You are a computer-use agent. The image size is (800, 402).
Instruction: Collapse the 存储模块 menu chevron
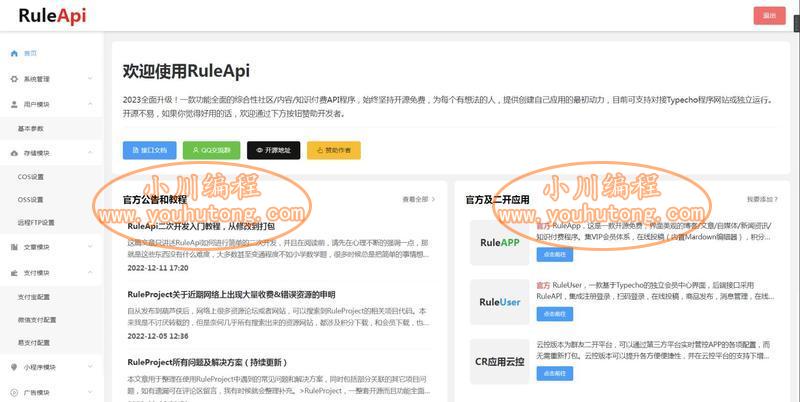90,153
